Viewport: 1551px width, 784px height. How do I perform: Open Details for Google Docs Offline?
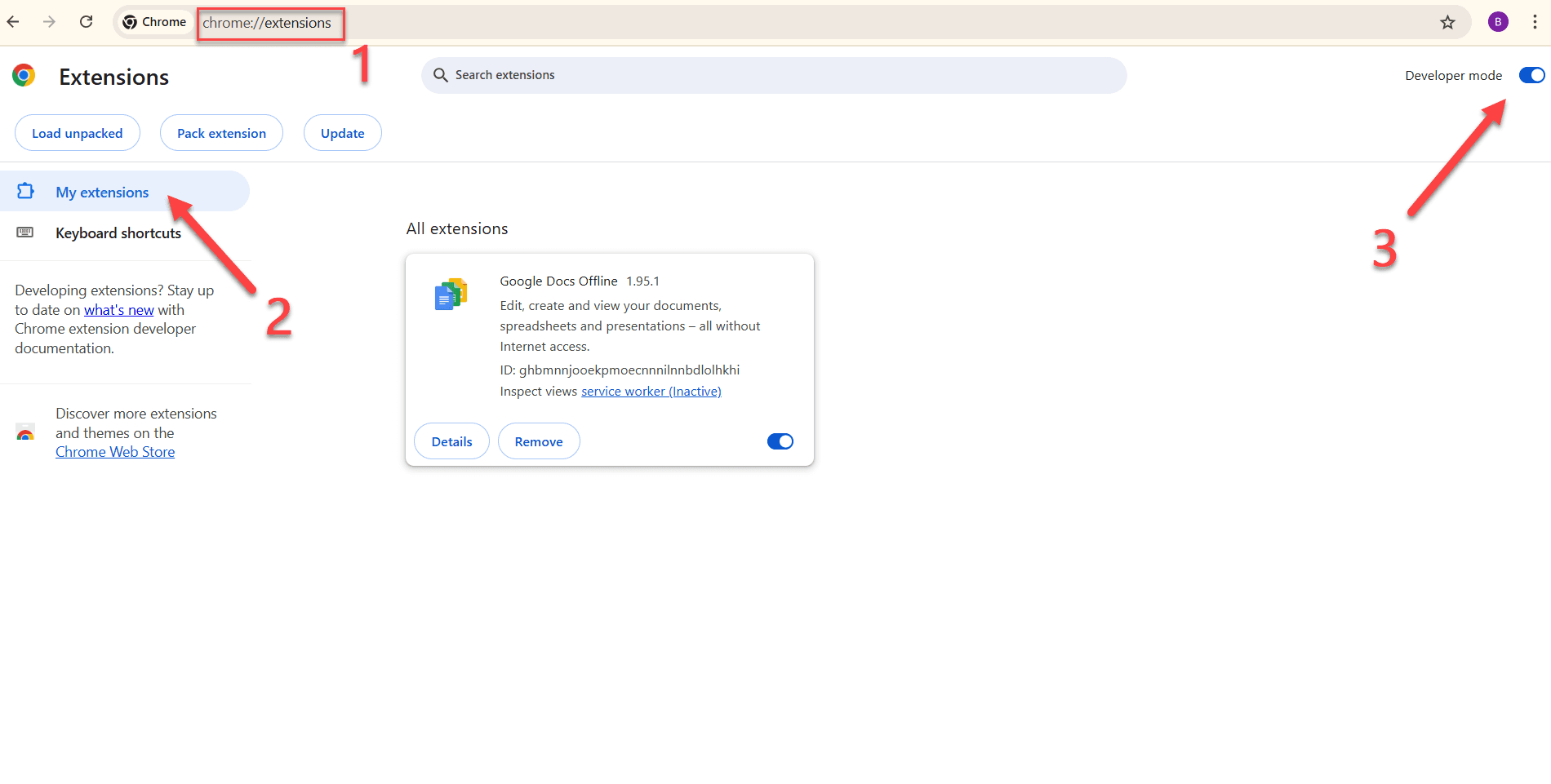(451, 441)
